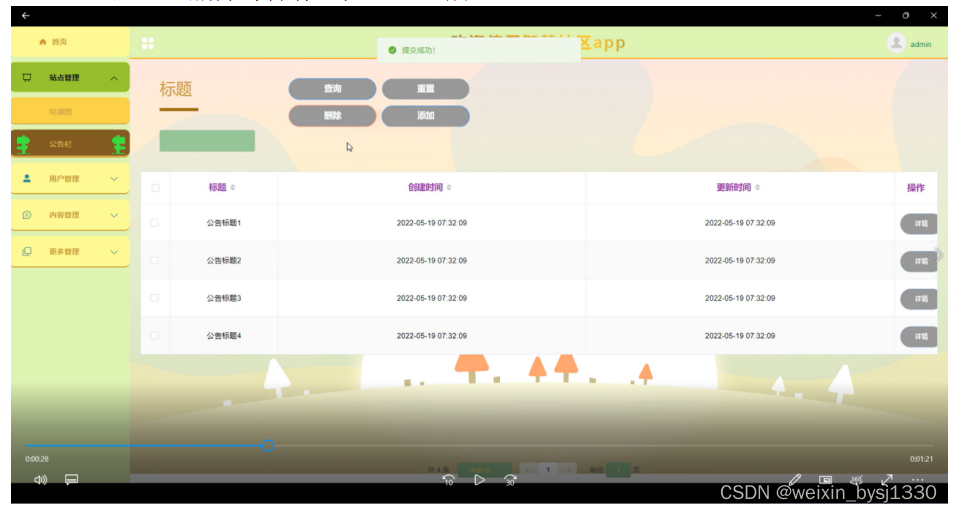Click 更新时间 of 公告标题4 row
Viewport: 953px width, 513px height.
(x=740, y=336)
